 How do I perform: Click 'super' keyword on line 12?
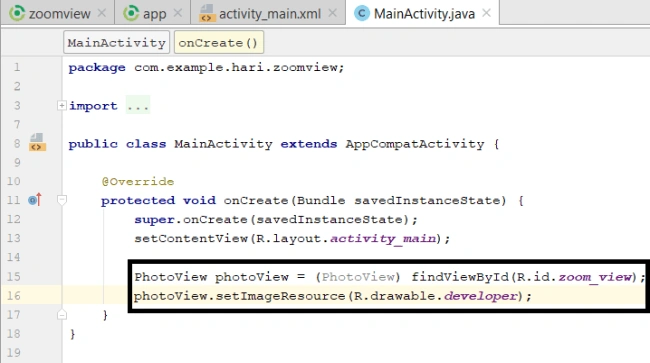pos(154,220)
